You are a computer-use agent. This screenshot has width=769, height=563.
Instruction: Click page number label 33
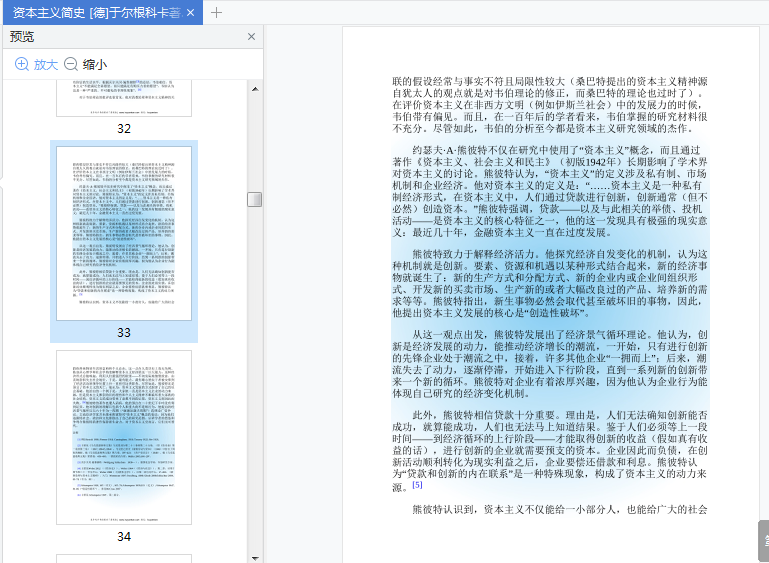124,333
